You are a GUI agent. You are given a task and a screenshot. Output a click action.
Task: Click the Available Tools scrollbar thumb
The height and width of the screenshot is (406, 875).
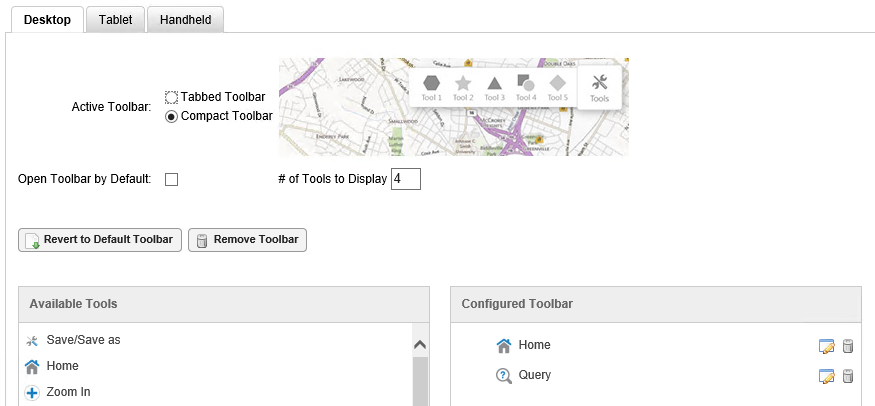click(420, 381)
